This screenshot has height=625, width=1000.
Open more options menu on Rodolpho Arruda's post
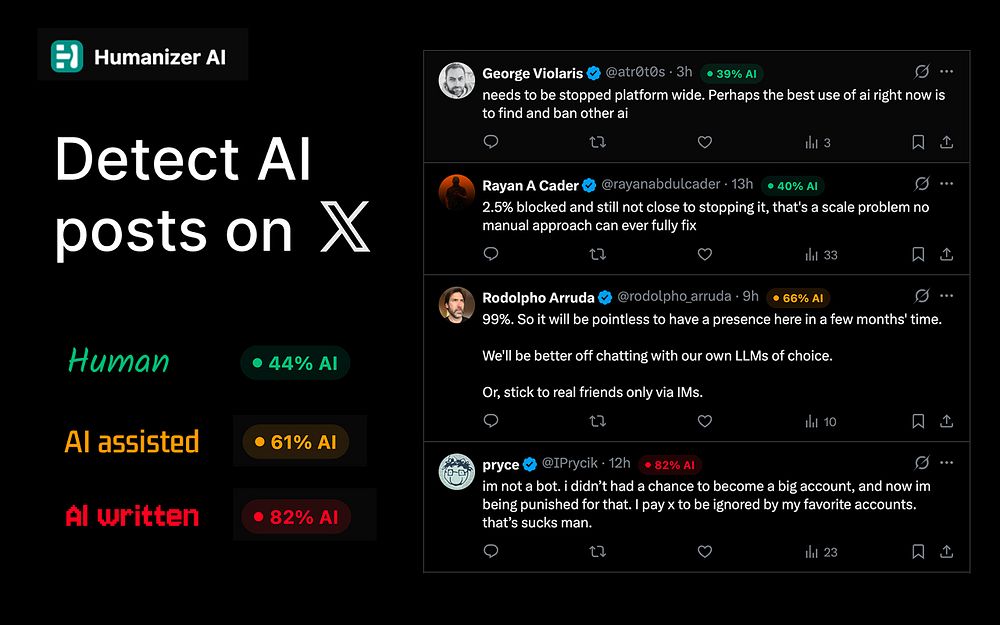point(947,296)
